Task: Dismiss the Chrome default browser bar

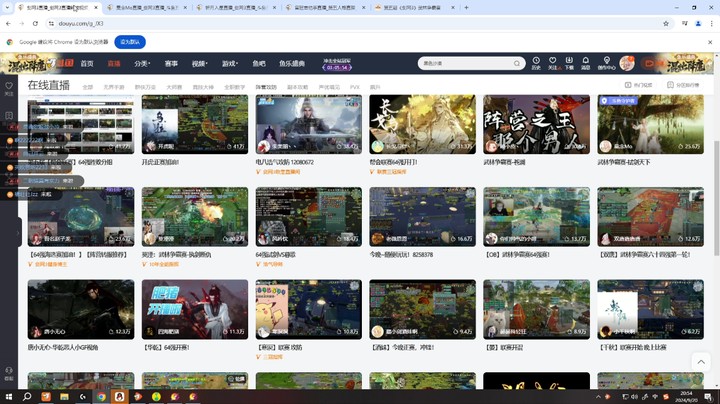Action: 710,42
